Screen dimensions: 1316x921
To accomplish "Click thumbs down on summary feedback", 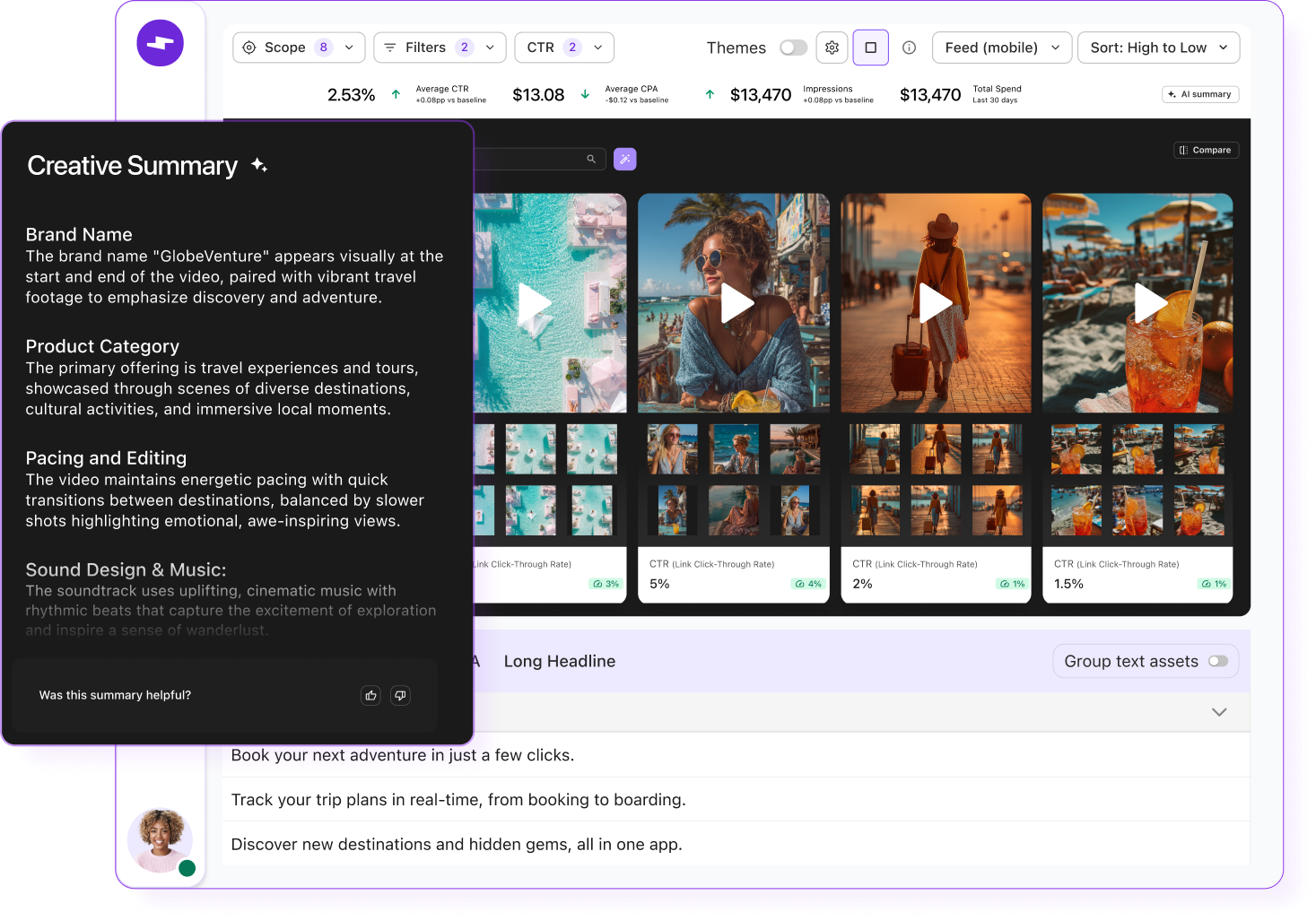I will click(400, 695).
